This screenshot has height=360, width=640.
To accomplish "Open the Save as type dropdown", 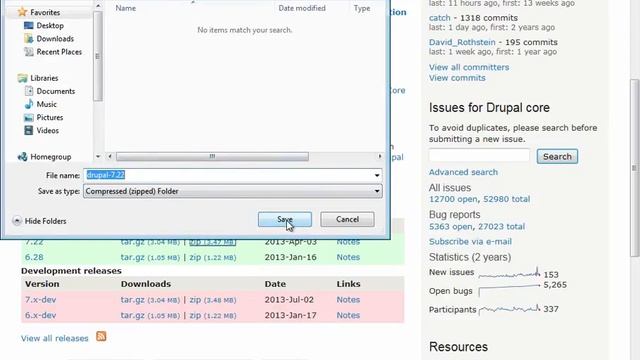I will pos(233,191).
